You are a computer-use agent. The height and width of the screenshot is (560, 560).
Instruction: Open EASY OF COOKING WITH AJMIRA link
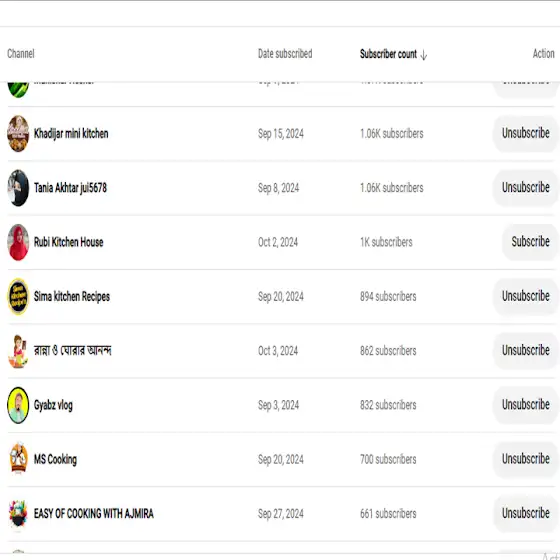[x=94, y=514]
